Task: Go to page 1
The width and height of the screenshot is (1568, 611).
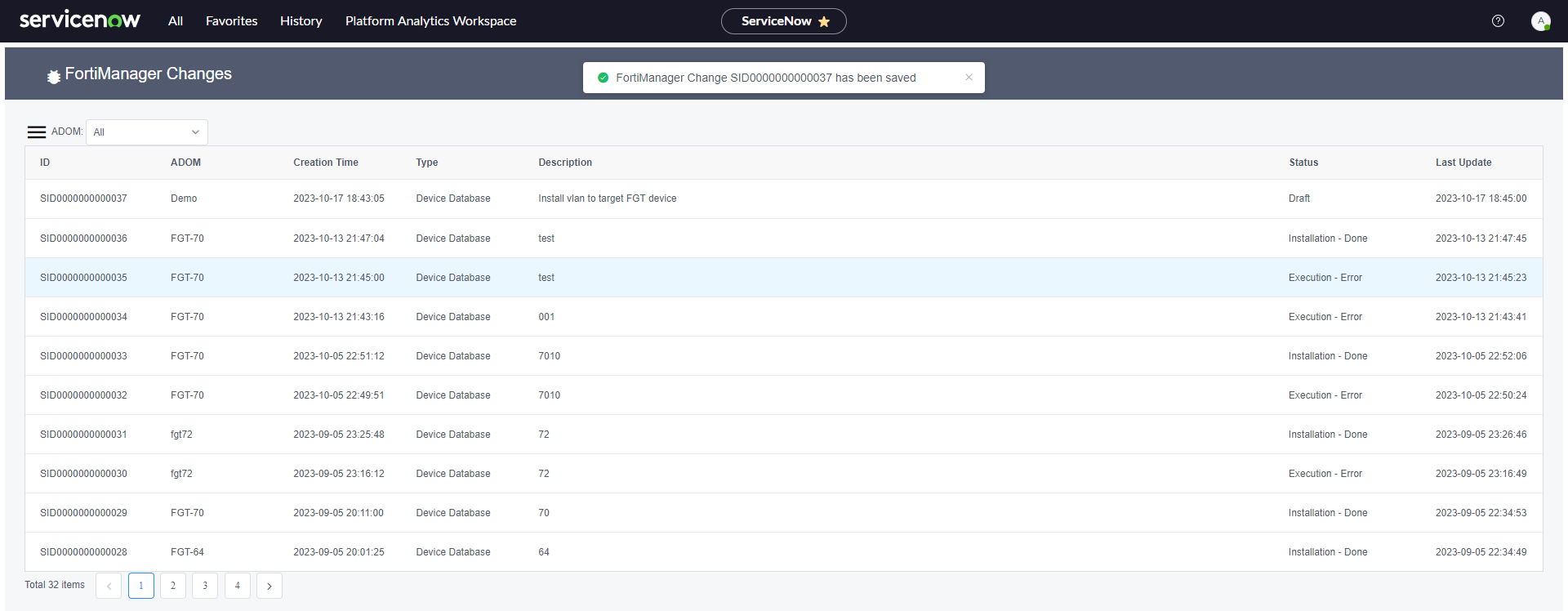Action: tap(141, 586)
